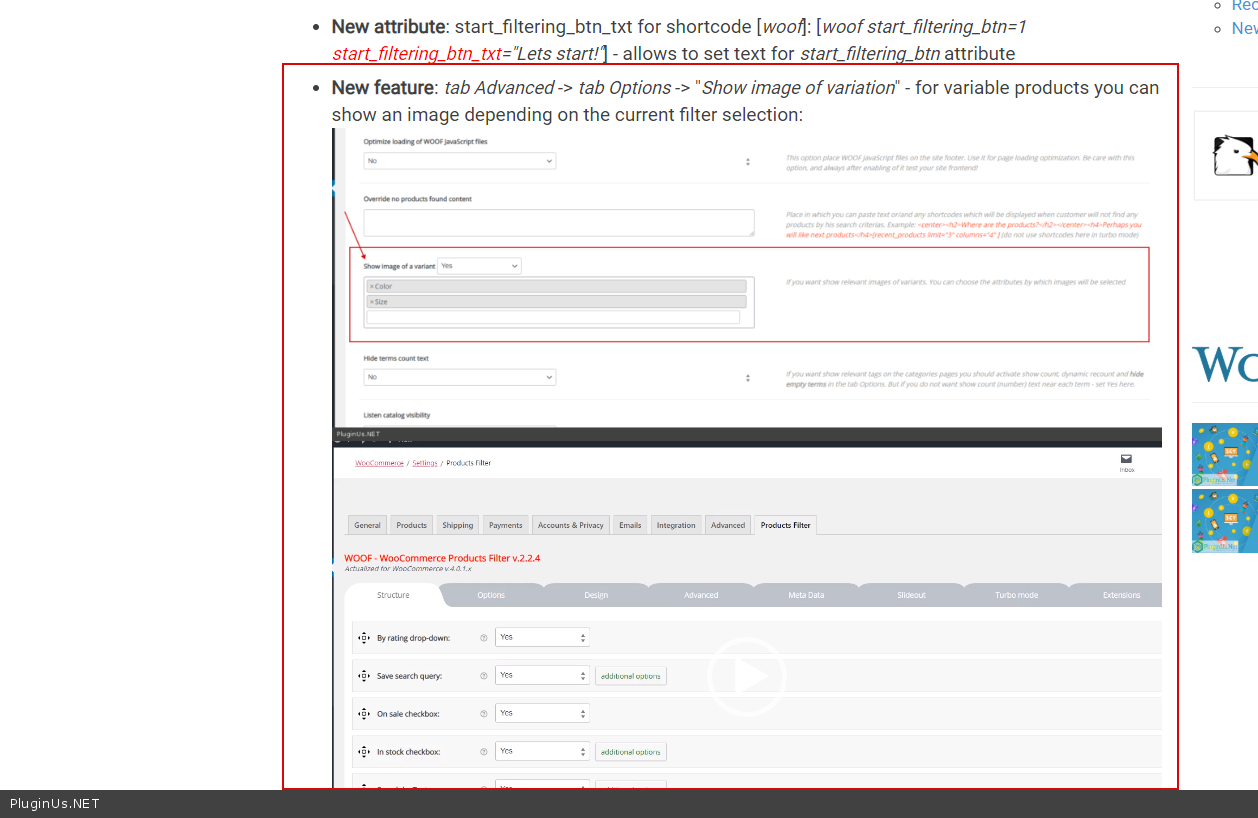Screen dimensions: 1258x818
Task: Click the red start_filtering_btn_txt text
Action: 417,54
